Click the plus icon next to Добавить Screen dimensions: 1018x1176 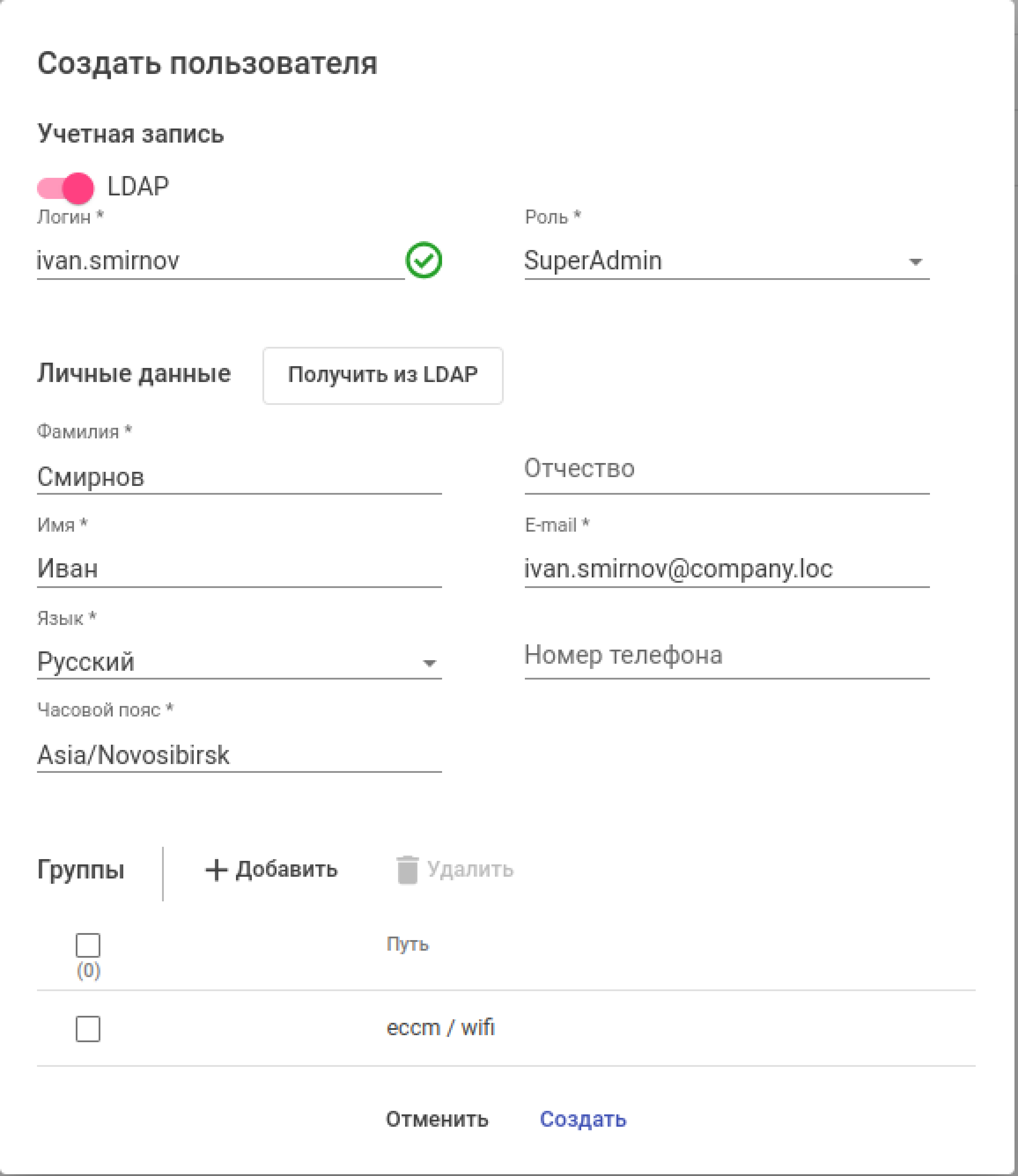click(216, 870)
